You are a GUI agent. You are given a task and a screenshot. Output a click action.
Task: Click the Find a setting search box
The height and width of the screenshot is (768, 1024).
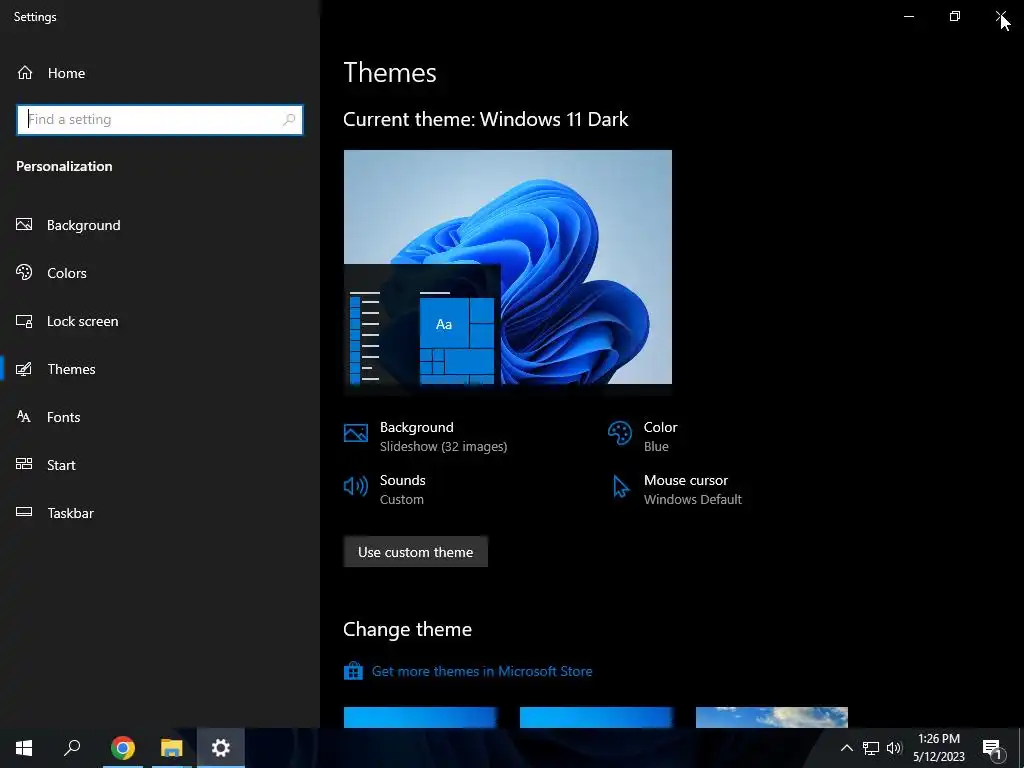pos(159,120)
